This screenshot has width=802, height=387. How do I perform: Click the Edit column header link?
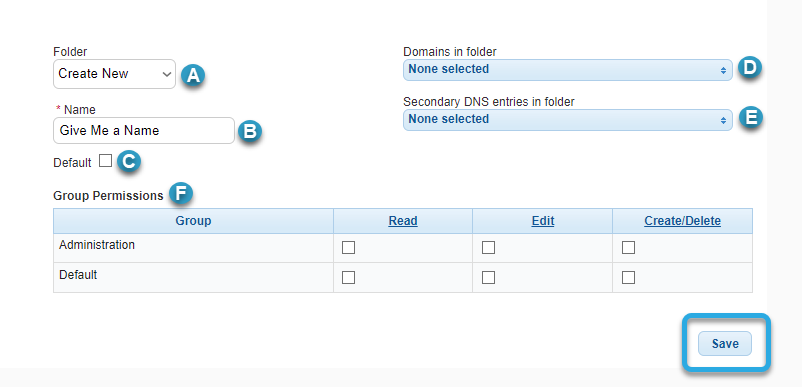[x=543, y=221]
